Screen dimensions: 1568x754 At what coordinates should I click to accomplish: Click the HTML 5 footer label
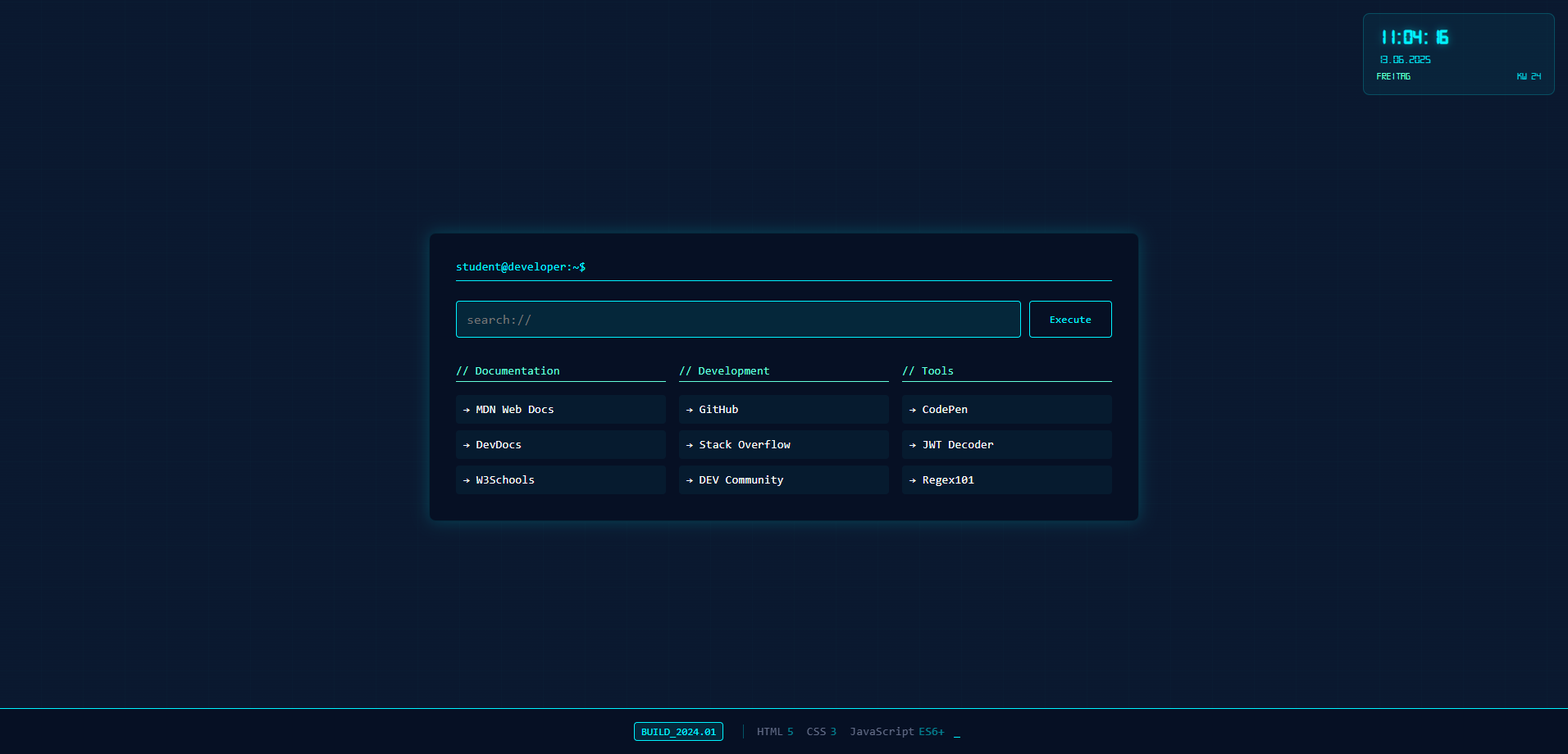775,732
